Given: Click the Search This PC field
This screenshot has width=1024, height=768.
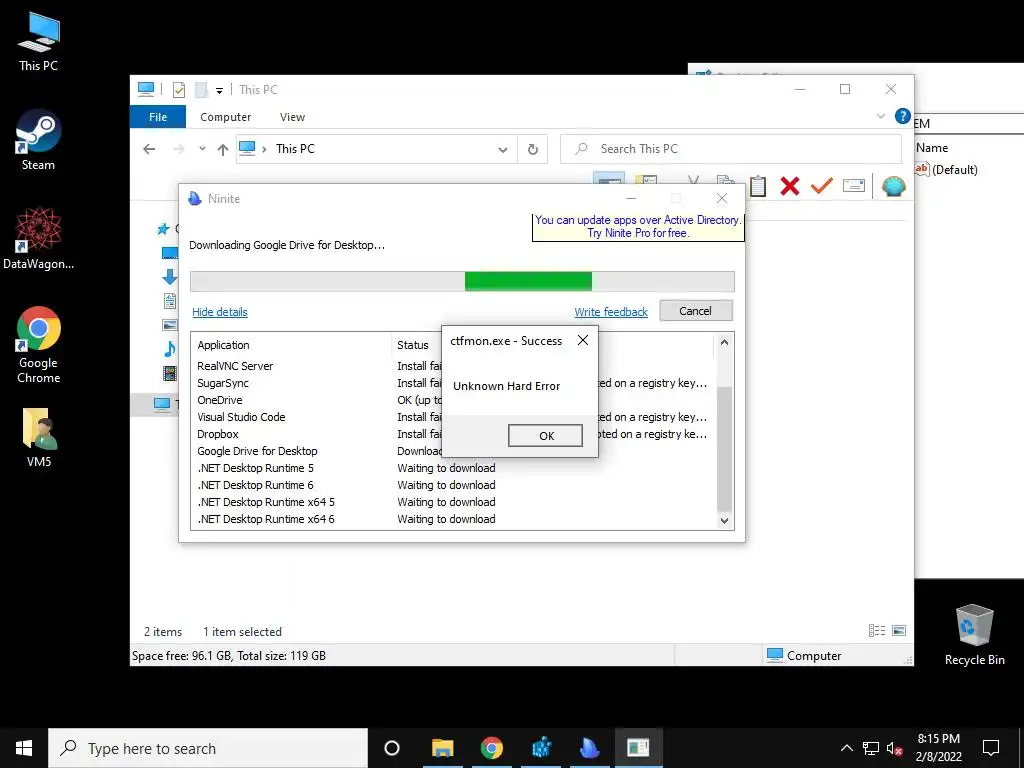Looking at the screenshot, I should (x=731, y=149).
